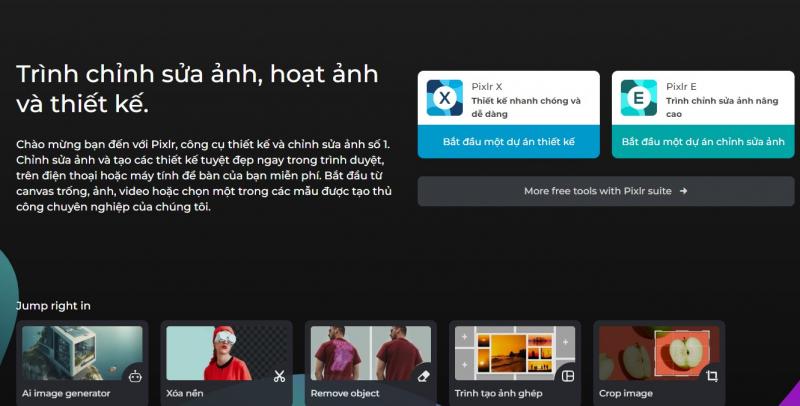Screen dimensions: 800x406
Task: Open the AI image generator thumbnail
Action: 82,353
